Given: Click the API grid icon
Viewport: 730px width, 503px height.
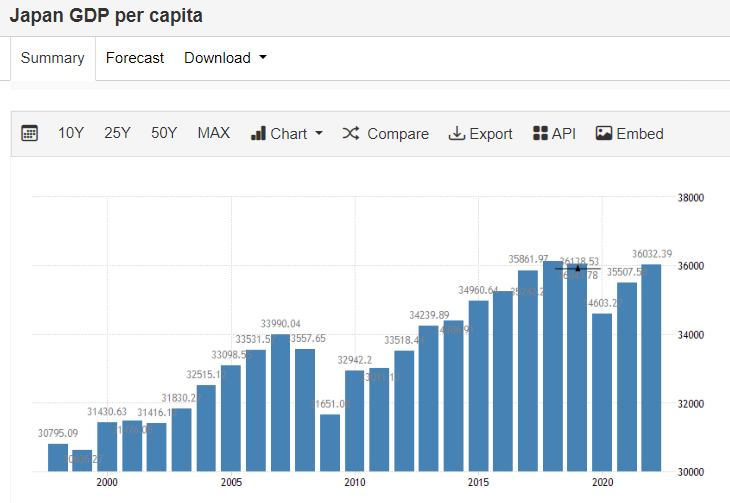Looking at the screenshot, I should tap(540, 134).
